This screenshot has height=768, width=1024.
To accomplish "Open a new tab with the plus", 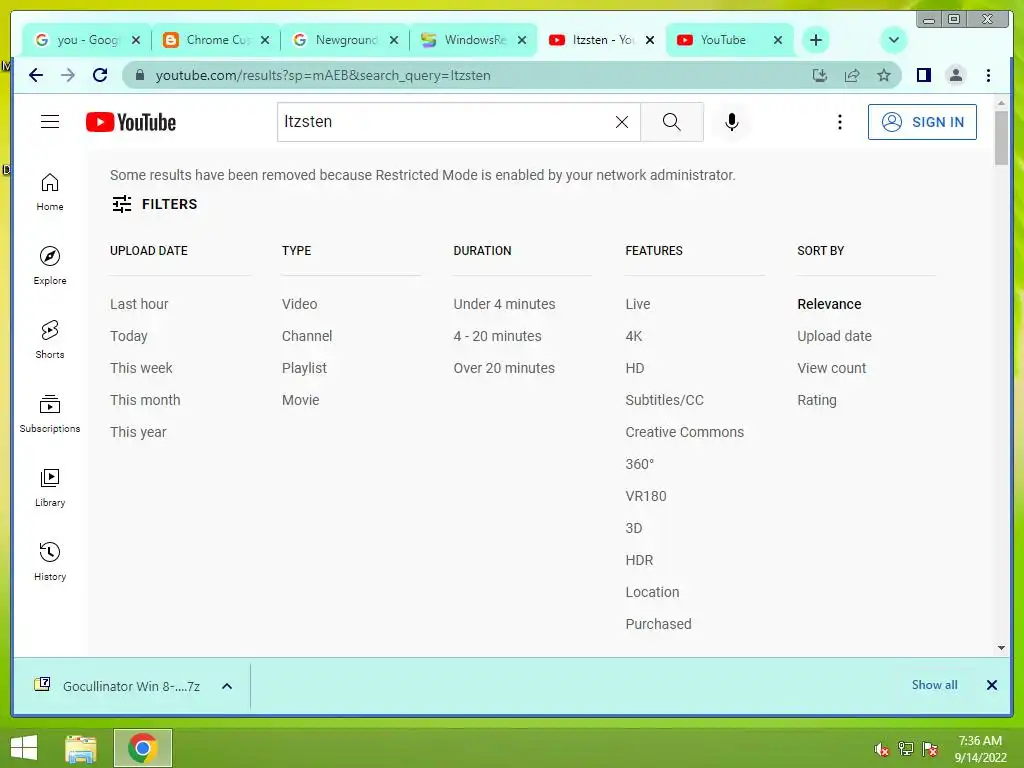I will click(816, 40).
